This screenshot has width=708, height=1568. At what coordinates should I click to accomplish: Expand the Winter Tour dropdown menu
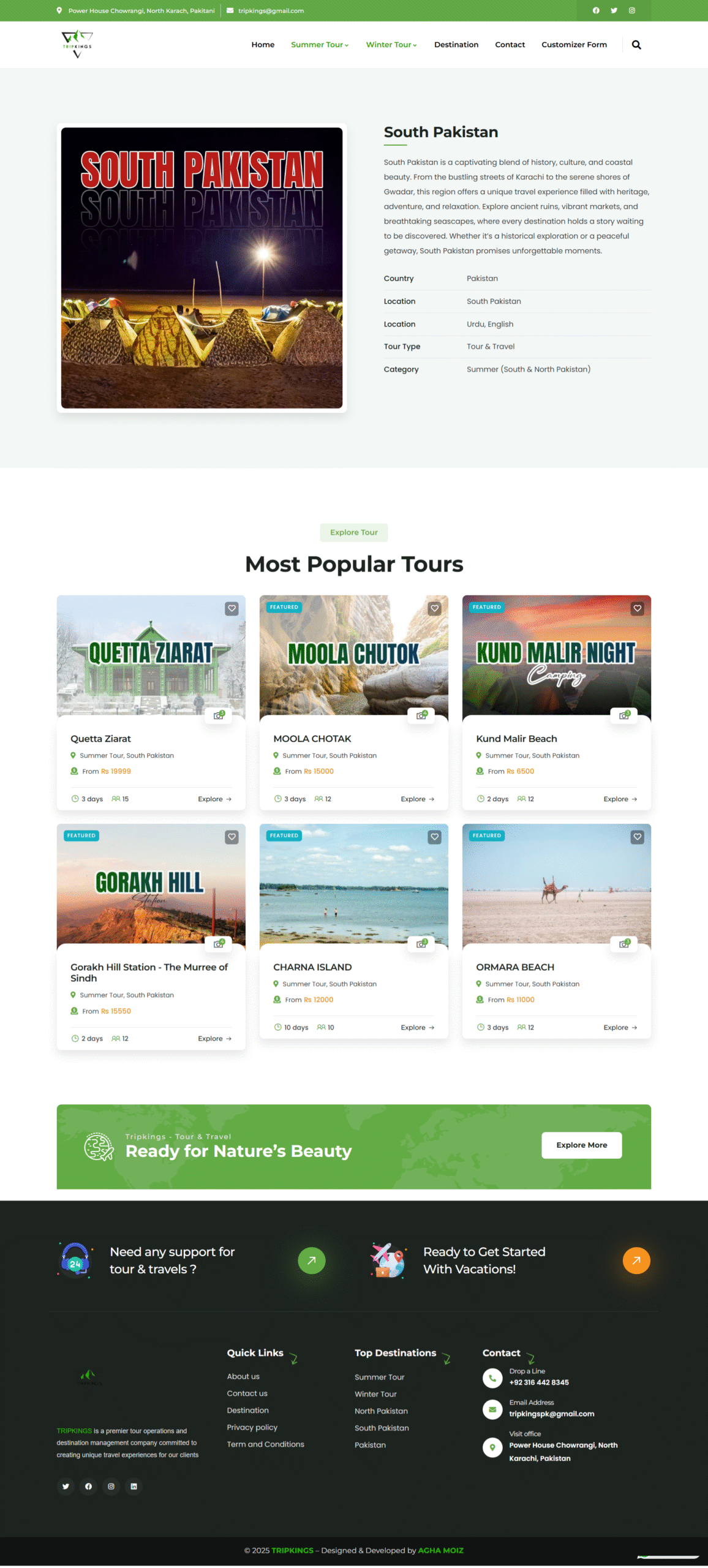pos(391,45)
